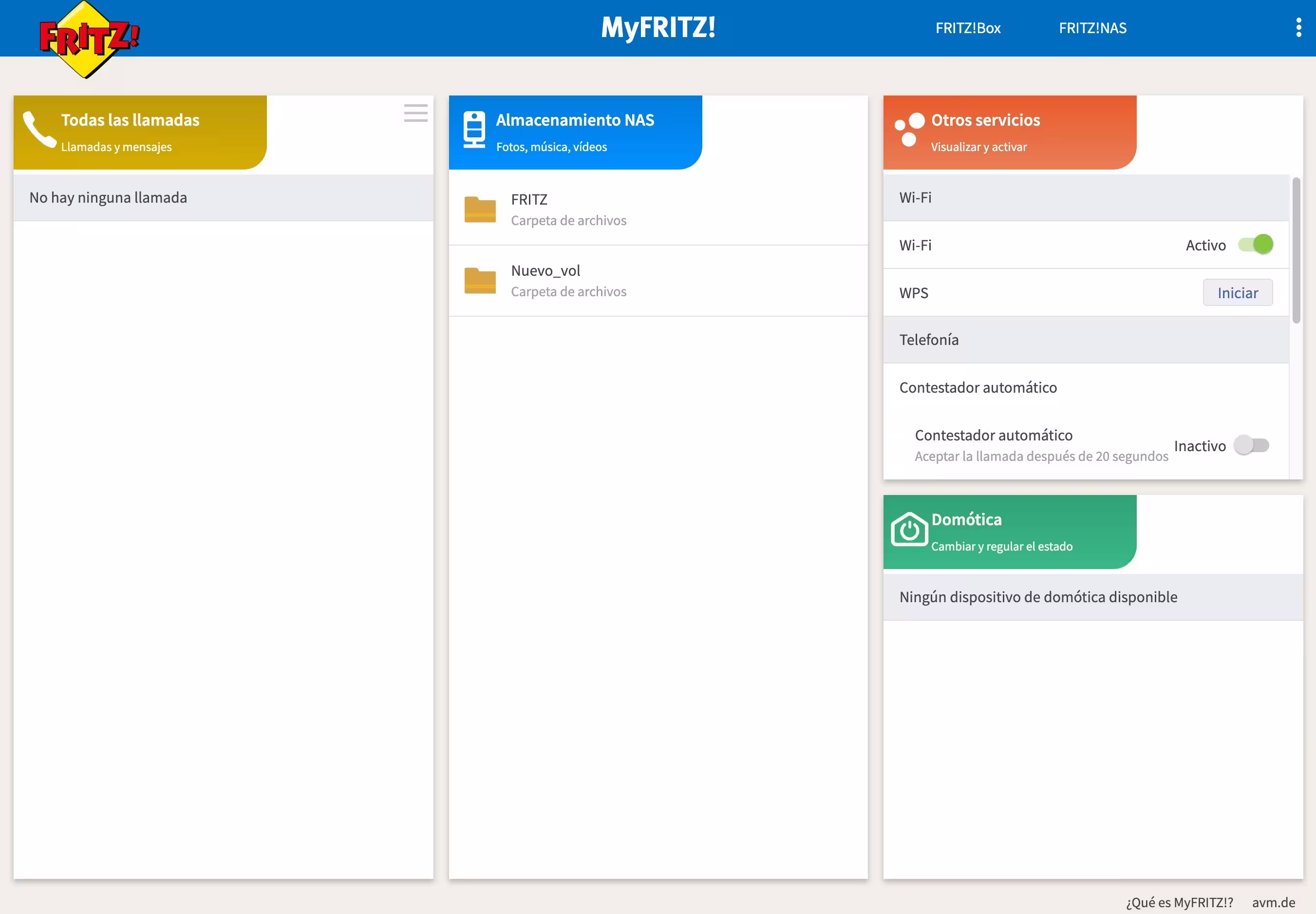
Task: Open the FRITZ file folder row
Action: point(658,209)
